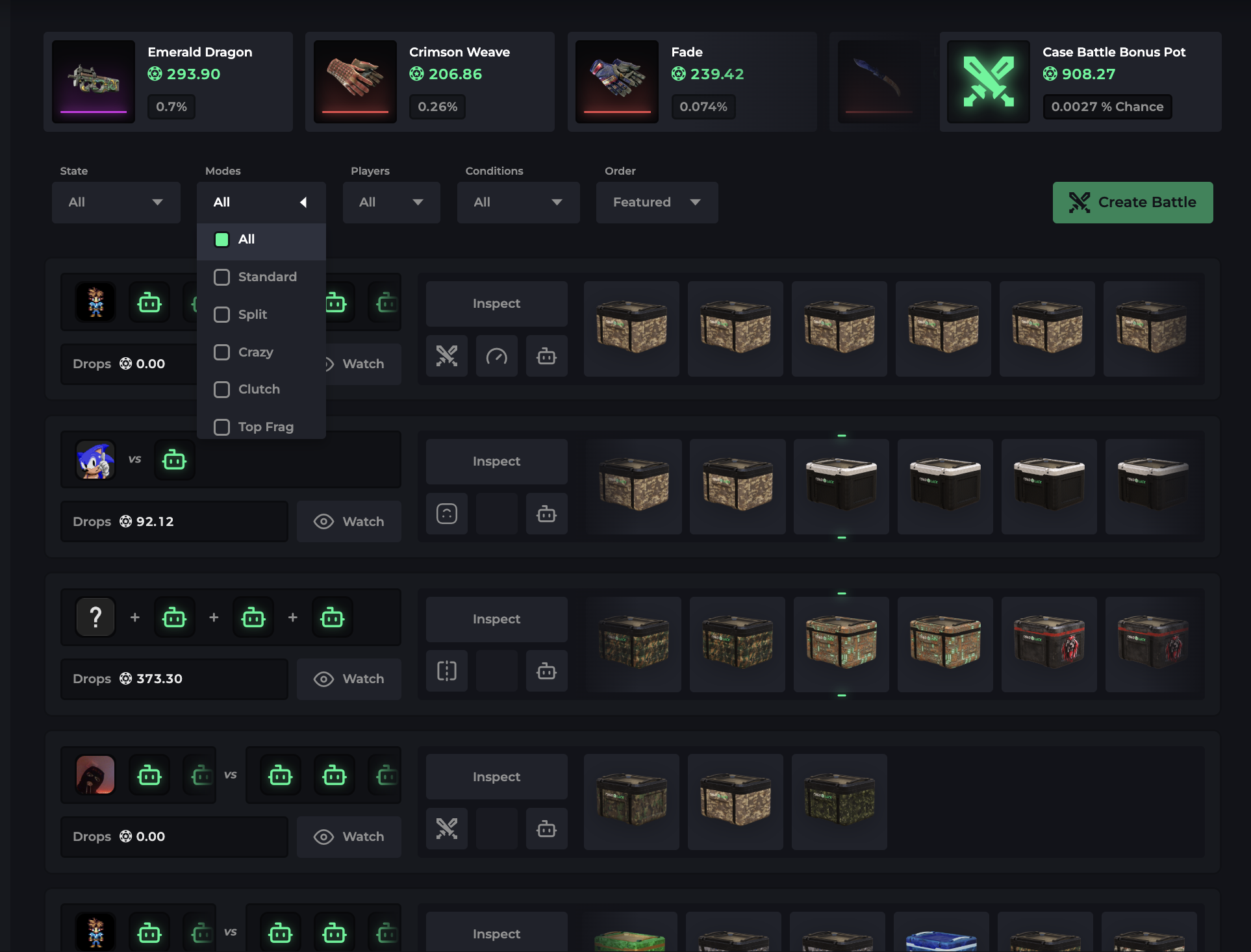Click the 0.074% badge on Fade
The height and width of the screenshot is (952, 1251).
(x=703, y=107)
